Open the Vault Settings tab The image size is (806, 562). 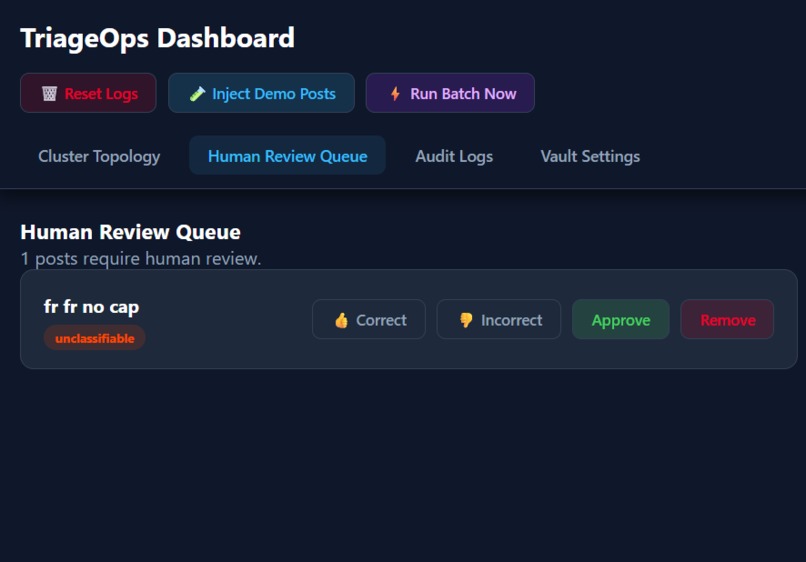[590, 156]
